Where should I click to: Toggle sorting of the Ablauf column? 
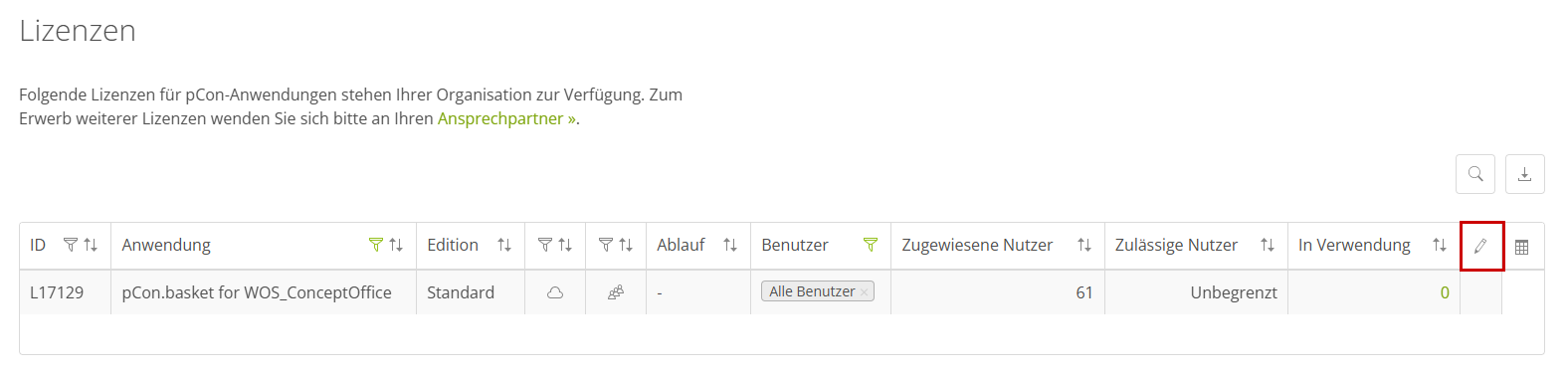tap(730, 245)
